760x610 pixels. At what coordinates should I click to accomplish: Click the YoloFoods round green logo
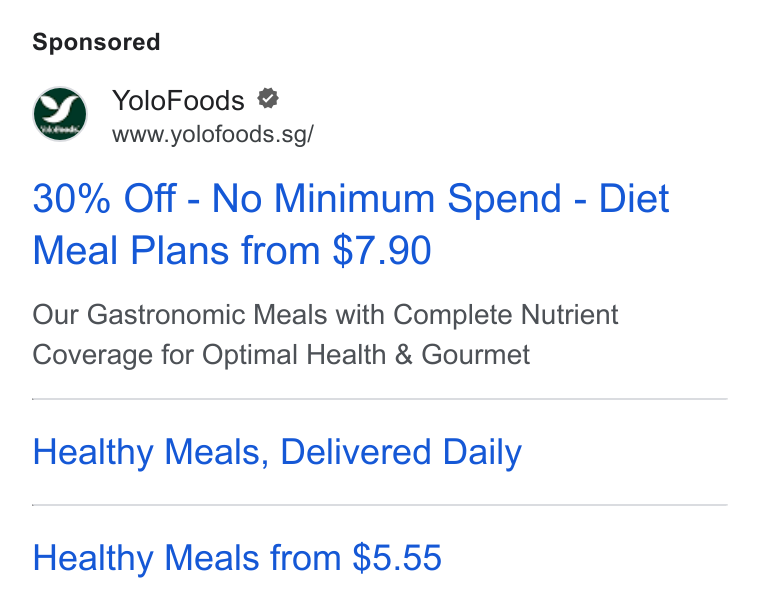(60, 114)
